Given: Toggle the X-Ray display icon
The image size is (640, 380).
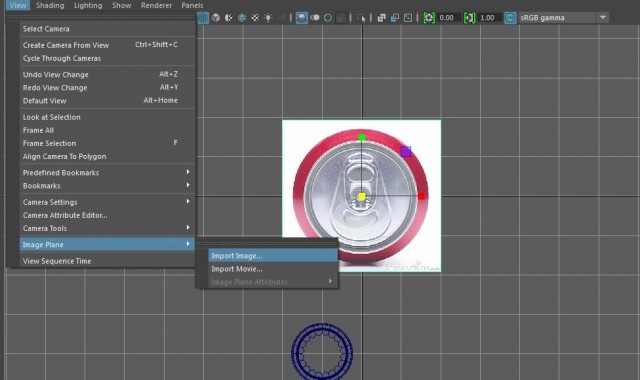Looking at the screenshot, I should pyautogui.click(x=382, y=18).
